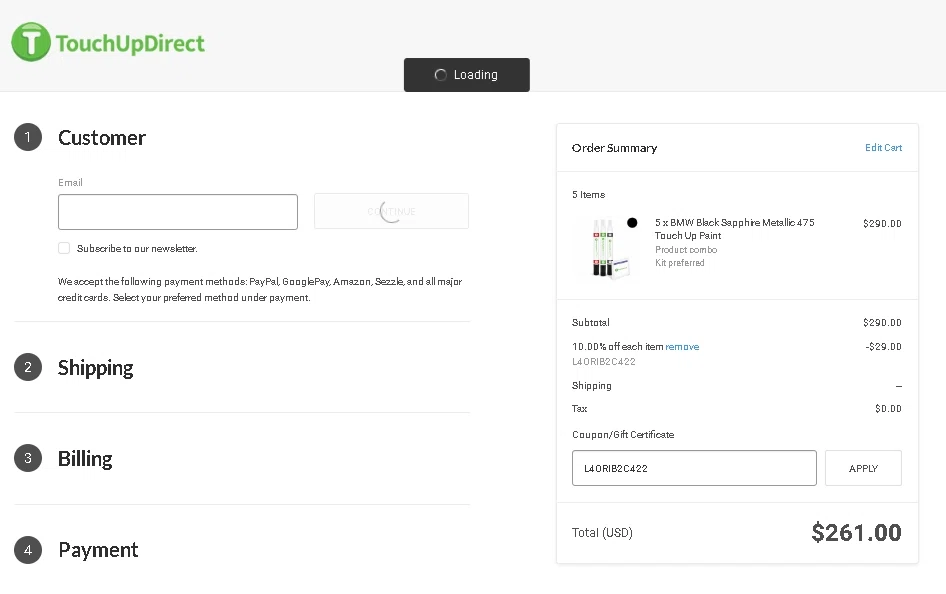Screen dimensions: 946x594
Task: Click the Loading spinner indicator
Action: click(441, 75)
